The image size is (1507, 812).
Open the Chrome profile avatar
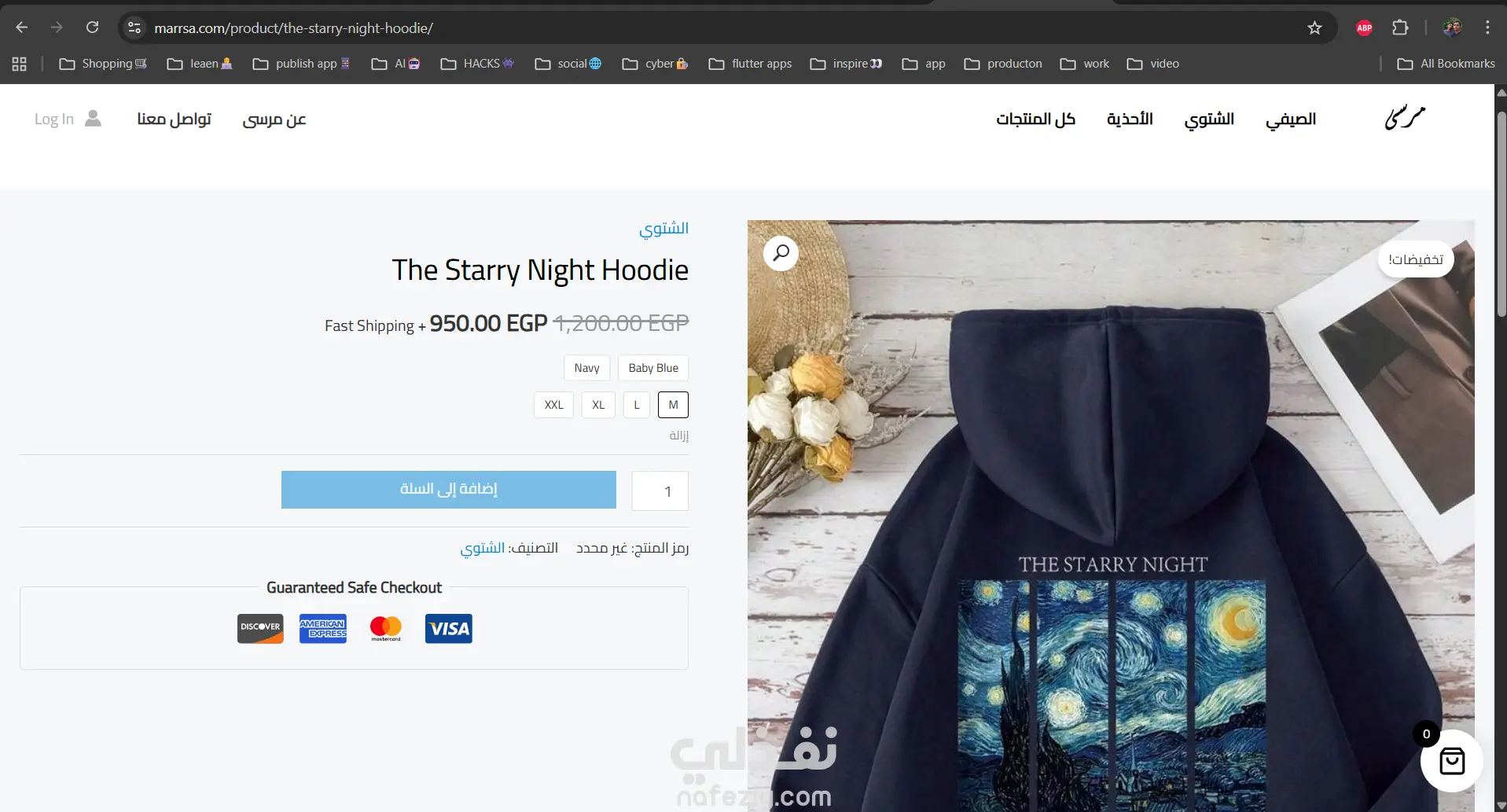(1452, 28)
